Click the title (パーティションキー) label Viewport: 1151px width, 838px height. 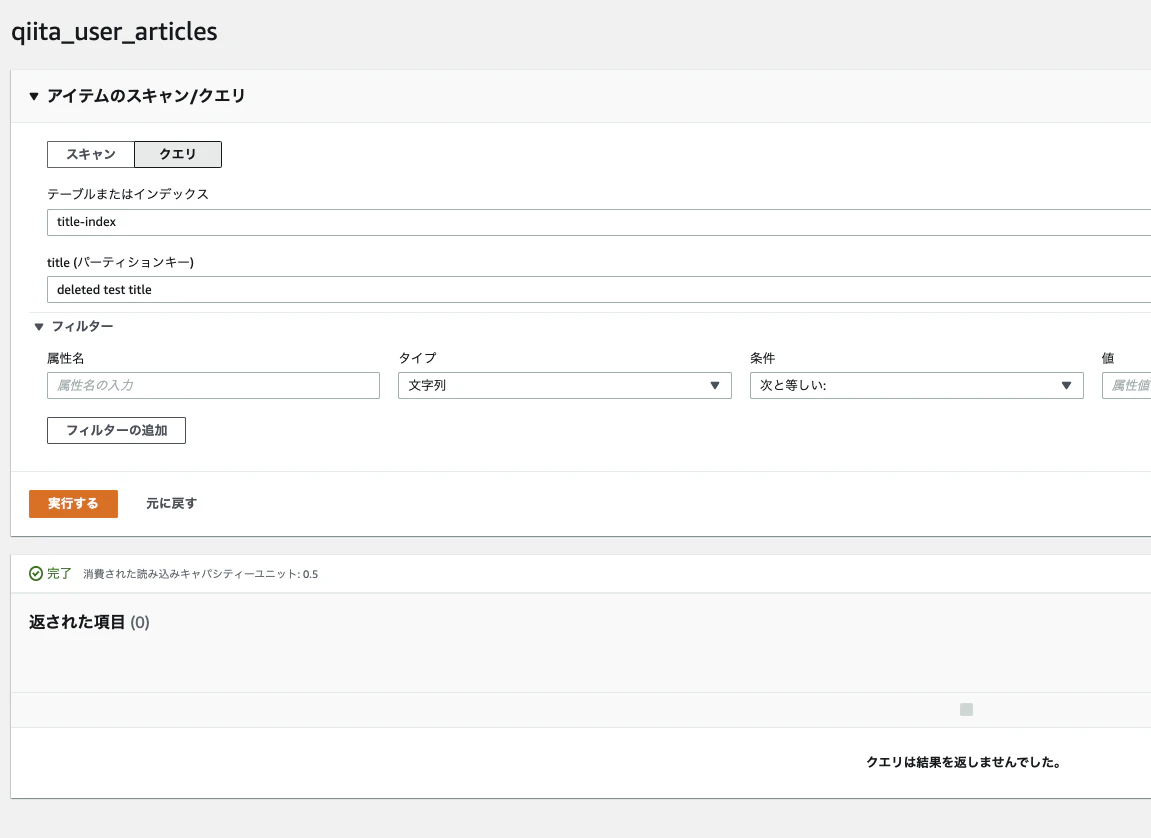(x=120, y=262)
